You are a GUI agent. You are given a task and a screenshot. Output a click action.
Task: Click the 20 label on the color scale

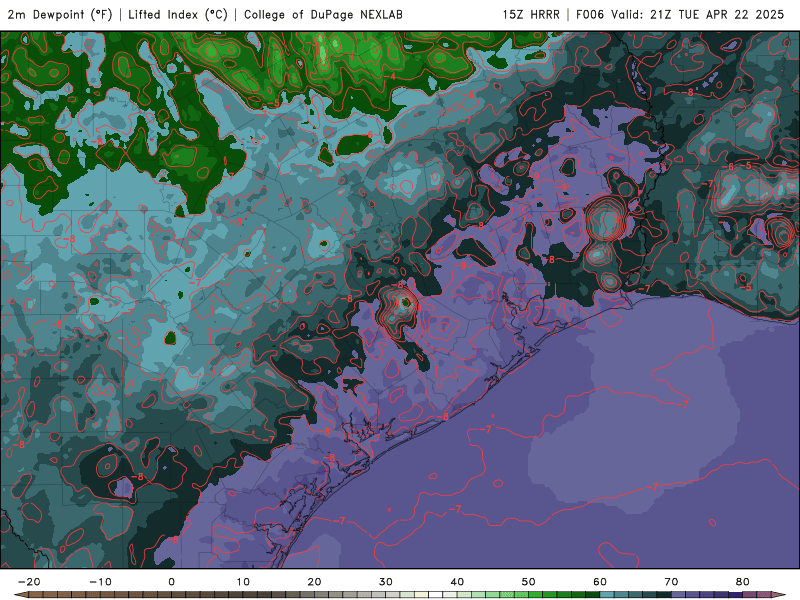click(x=314, y=582)
